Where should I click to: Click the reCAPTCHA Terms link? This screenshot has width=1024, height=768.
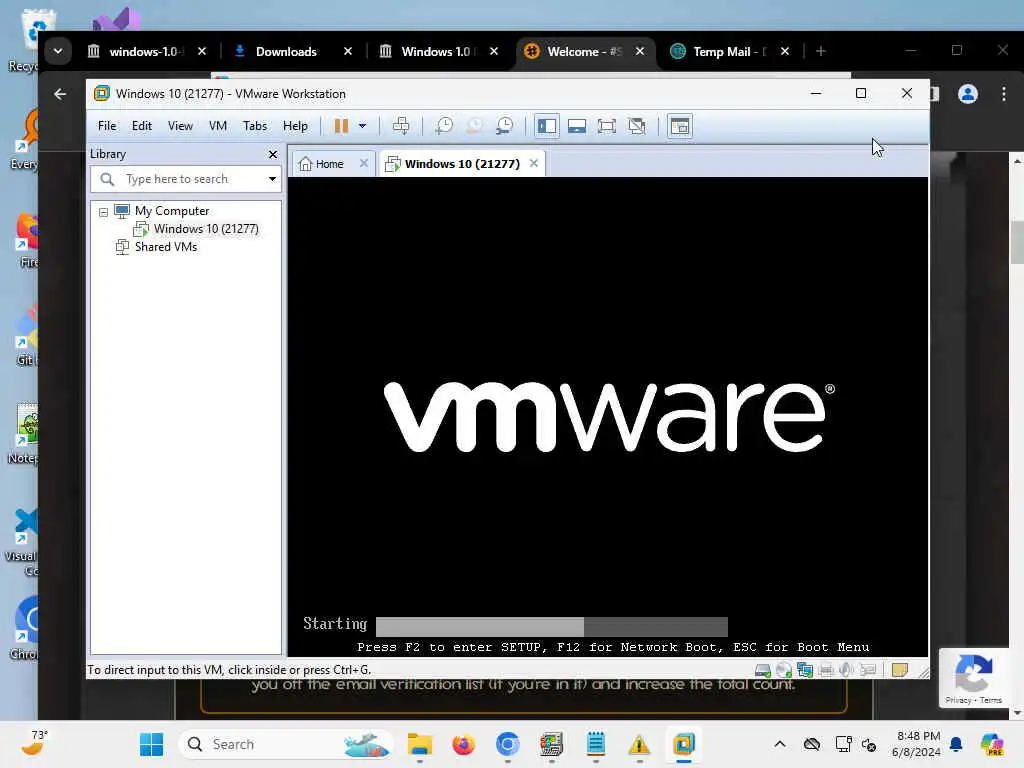(x=991, y=700)
